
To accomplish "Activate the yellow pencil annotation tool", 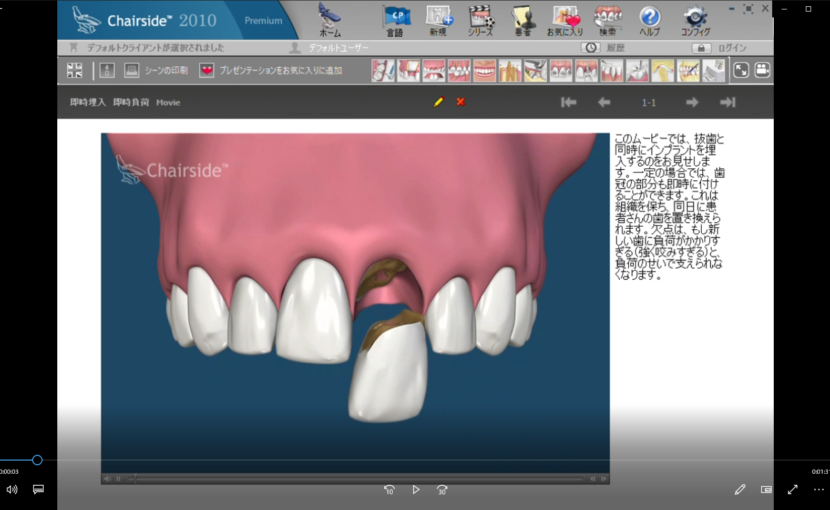I will 439,102.
